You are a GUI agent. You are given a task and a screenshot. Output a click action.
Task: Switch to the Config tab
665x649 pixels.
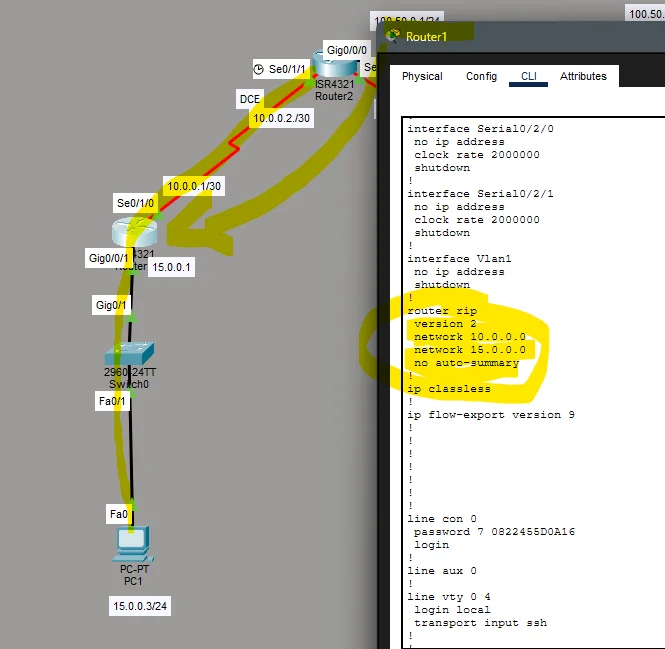pyautogui.click(x=481, y=76)
